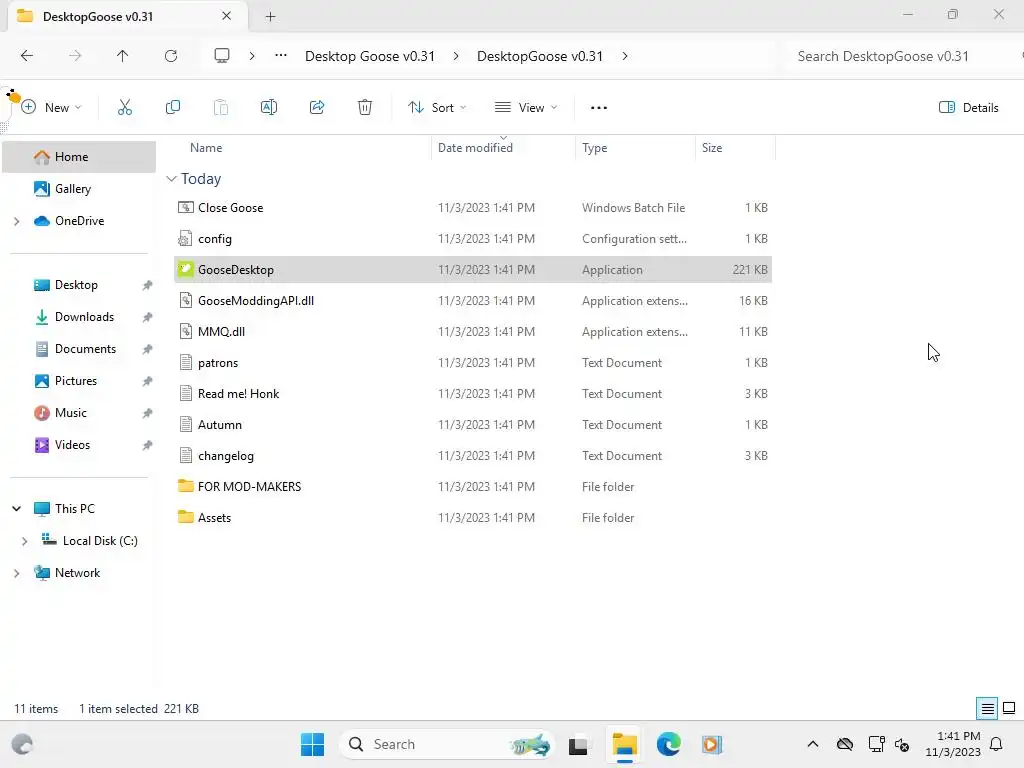1024x768 pixels.
Task: Open a new tab with plus button
Action: pos(270,17)
